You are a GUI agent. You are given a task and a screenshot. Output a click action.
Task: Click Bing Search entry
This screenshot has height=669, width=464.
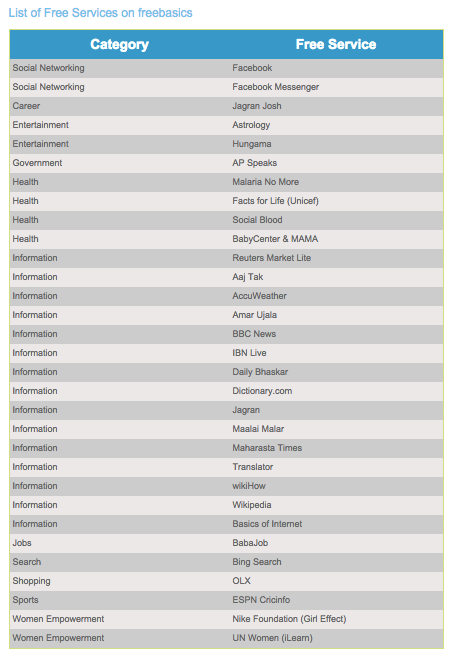point(257,562)
